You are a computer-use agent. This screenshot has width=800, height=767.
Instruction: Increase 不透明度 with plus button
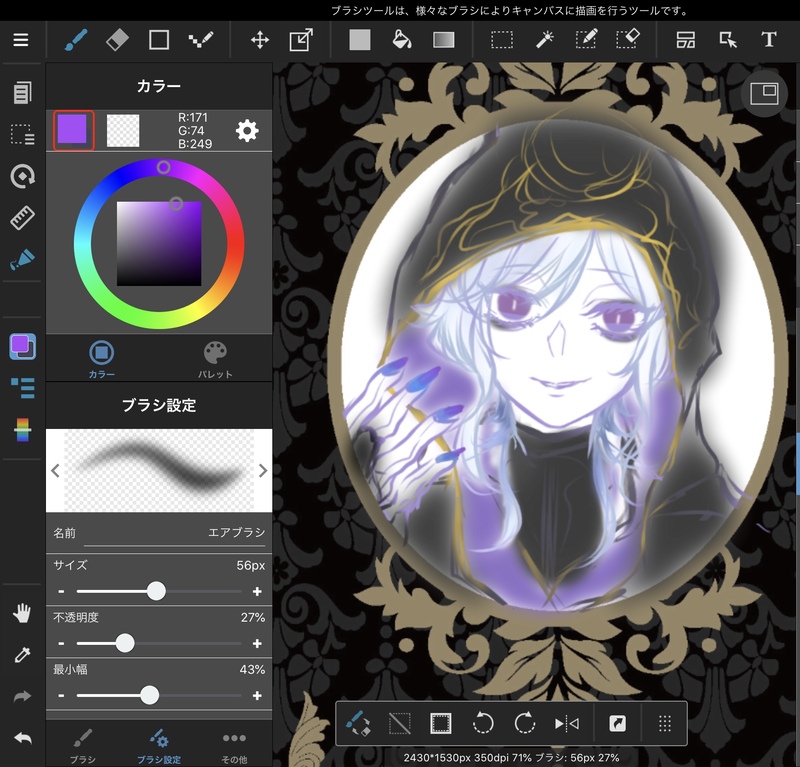(257, 644)
